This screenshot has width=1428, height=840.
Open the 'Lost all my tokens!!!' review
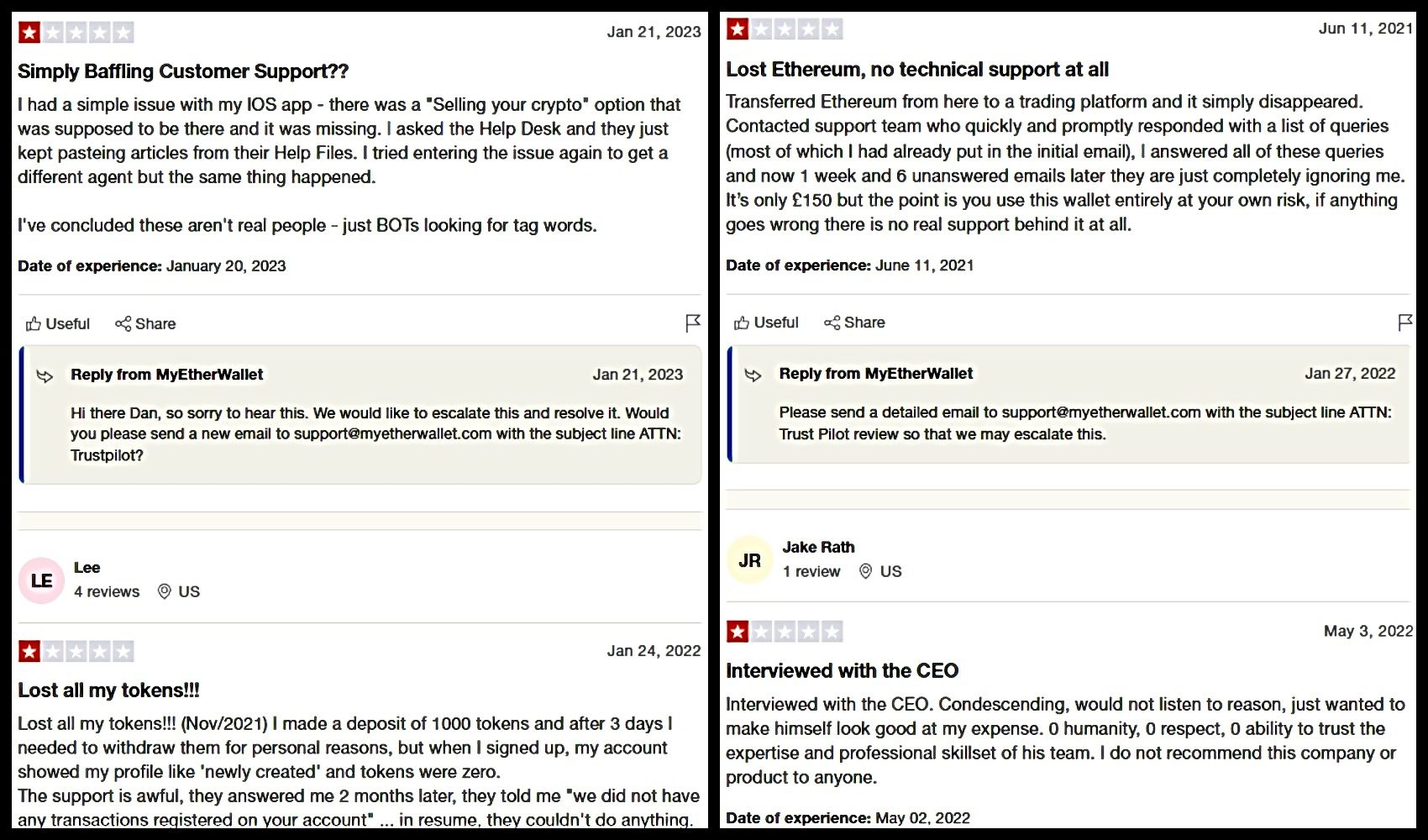[108, 690]
